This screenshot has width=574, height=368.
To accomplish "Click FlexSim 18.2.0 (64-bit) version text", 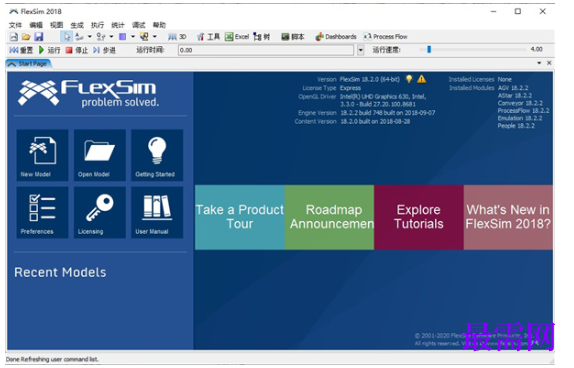I will (370, 79).
